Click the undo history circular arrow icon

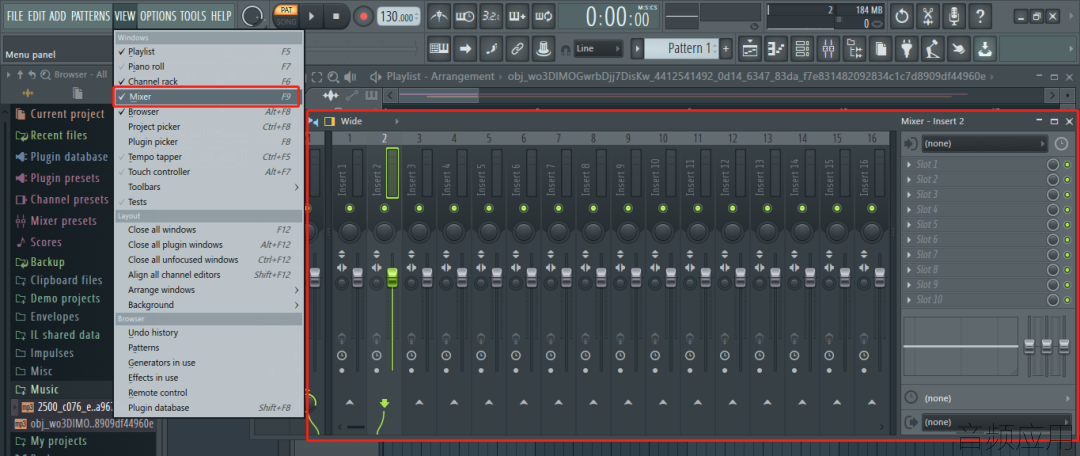[x=902, y=16]
